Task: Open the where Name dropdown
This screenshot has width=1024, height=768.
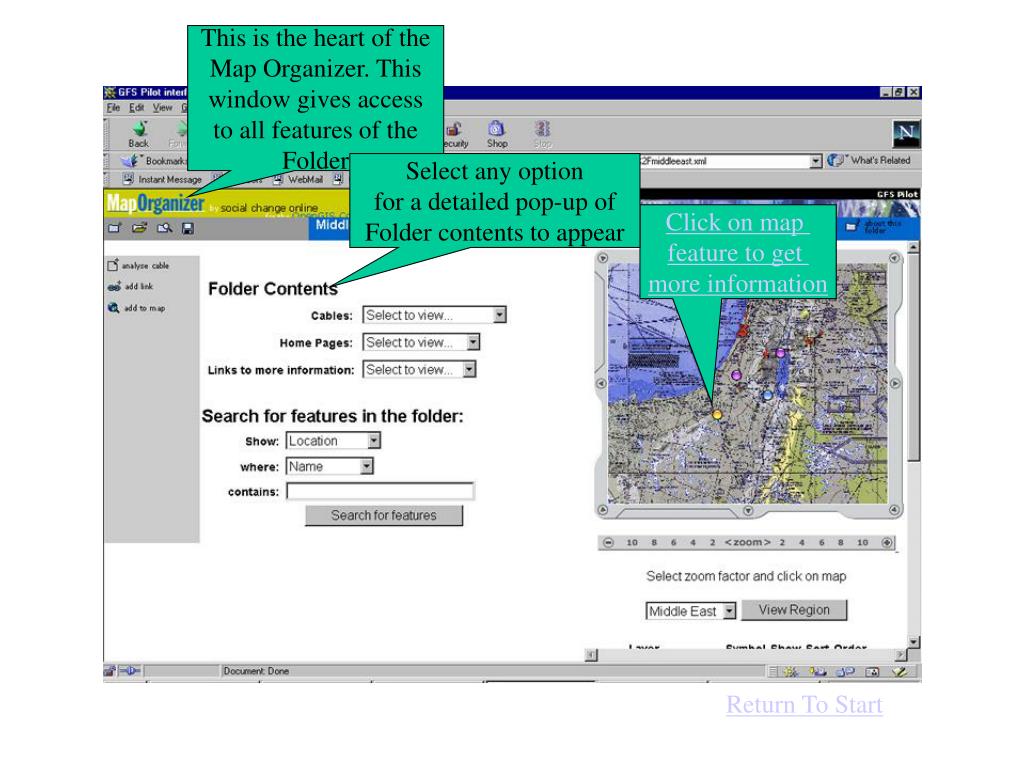Action: tap(330, 466)
